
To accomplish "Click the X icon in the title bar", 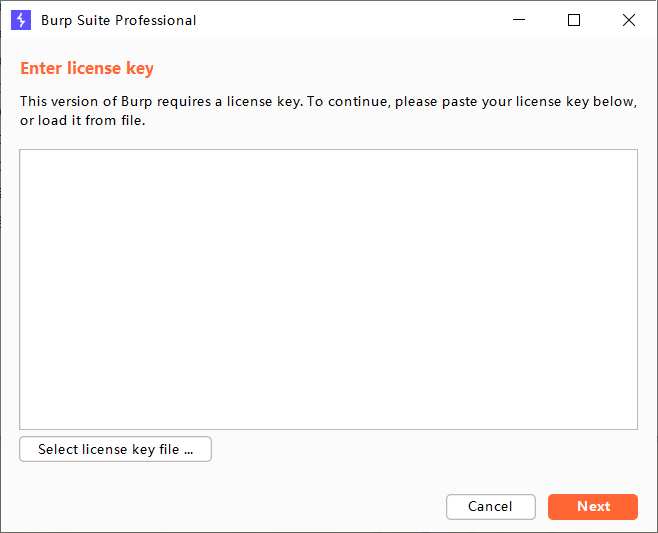I will (x=628, y=20).
